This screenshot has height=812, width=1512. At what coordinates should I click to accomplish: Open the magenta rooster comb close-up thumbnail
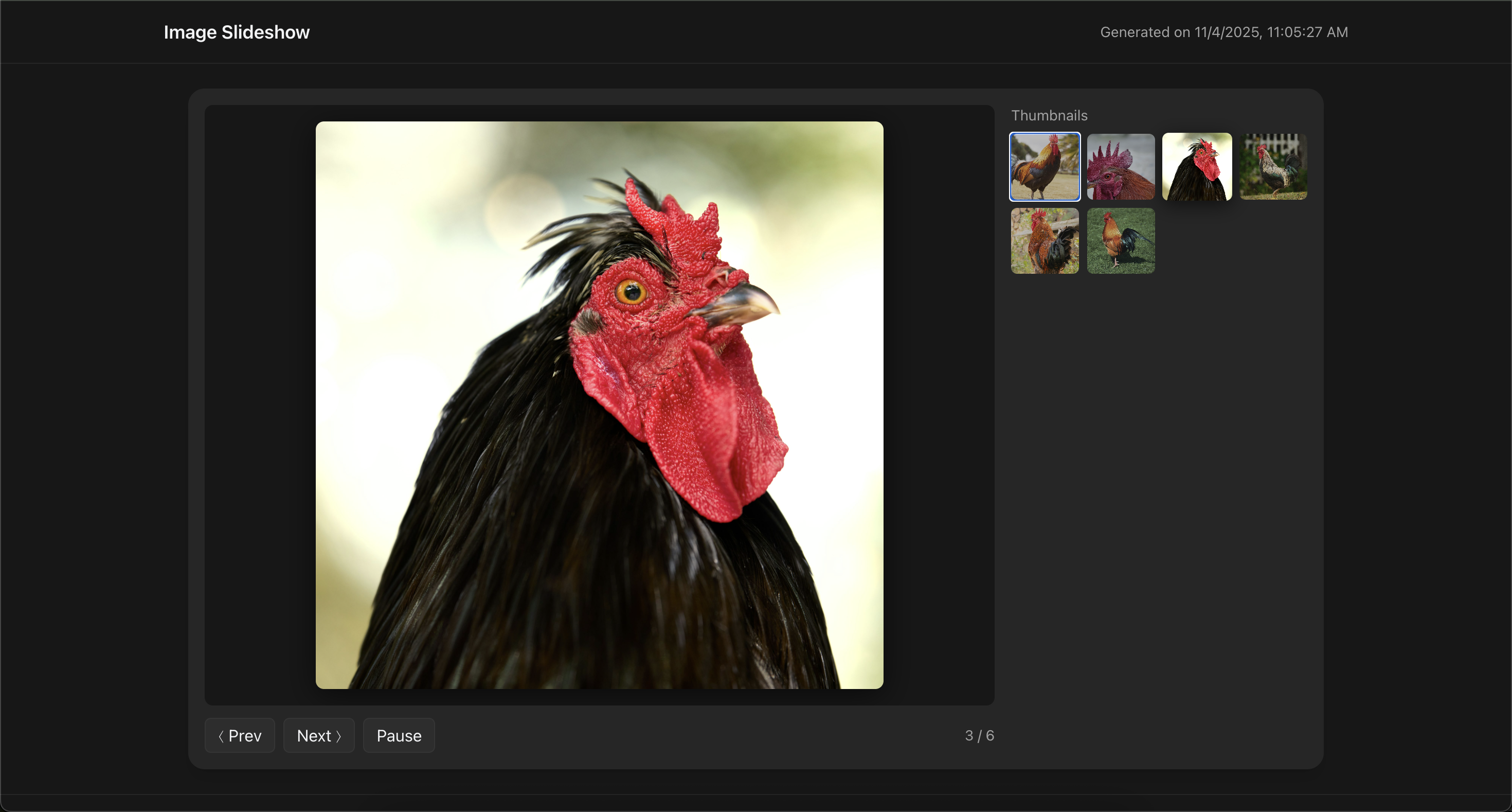point(1120,166)
